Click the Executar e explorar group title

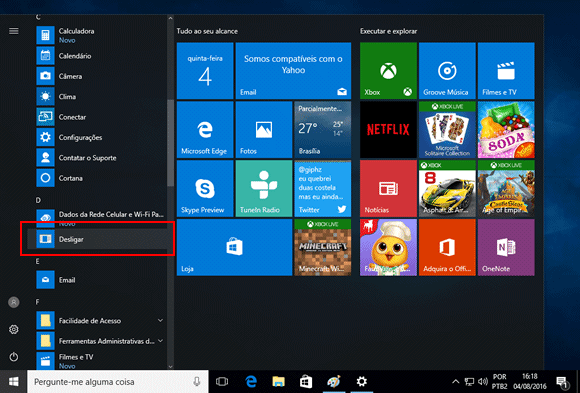click(388, 31)
